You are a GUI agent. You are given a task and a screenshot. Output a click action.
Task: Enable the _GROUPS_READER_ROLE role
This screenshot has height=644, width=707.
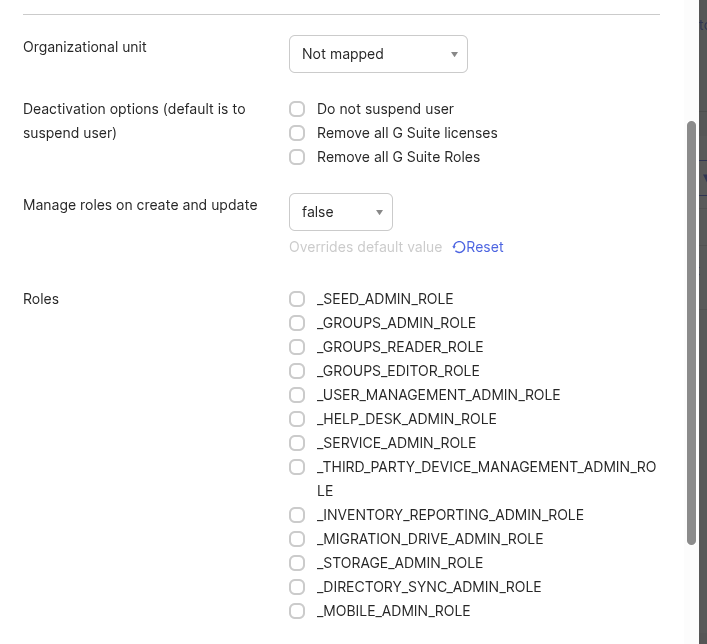[x=297, y=347]
